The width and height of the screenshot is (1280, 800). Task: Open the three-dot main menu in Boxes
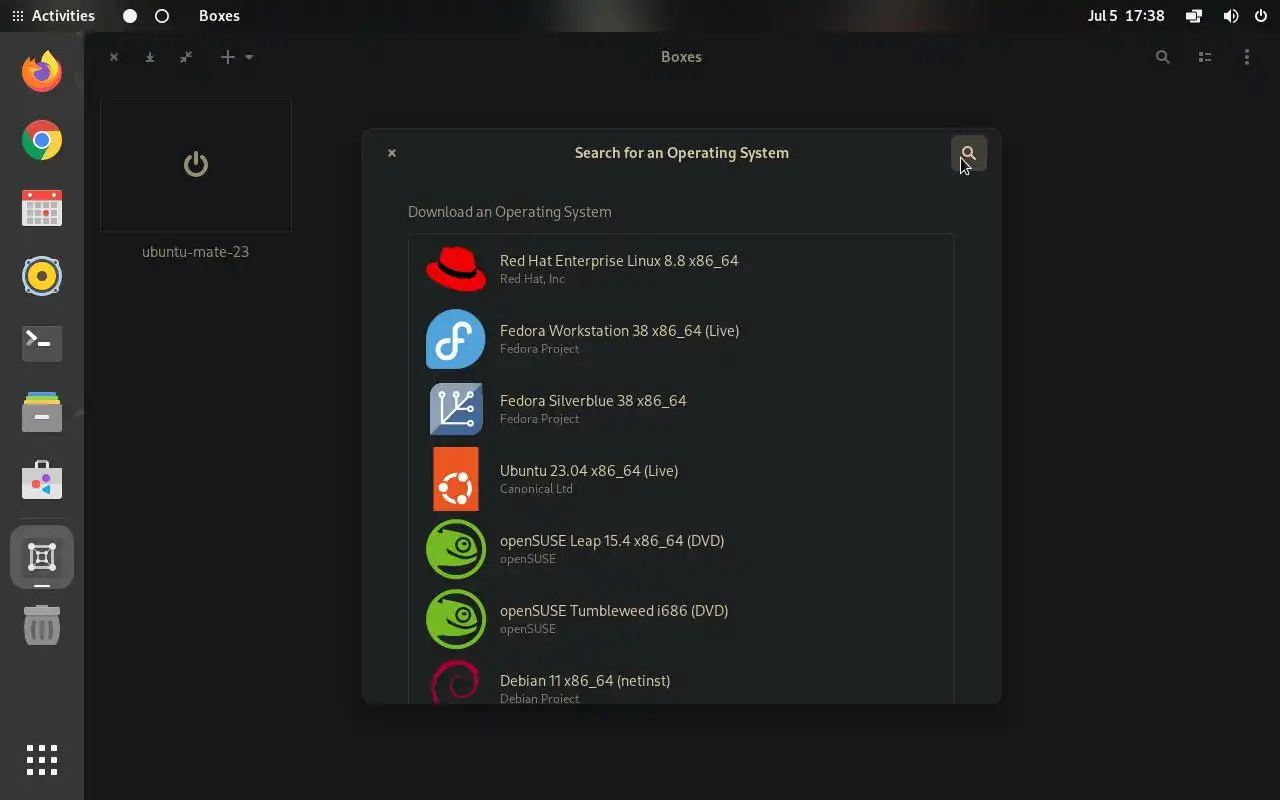(1246, 57)
